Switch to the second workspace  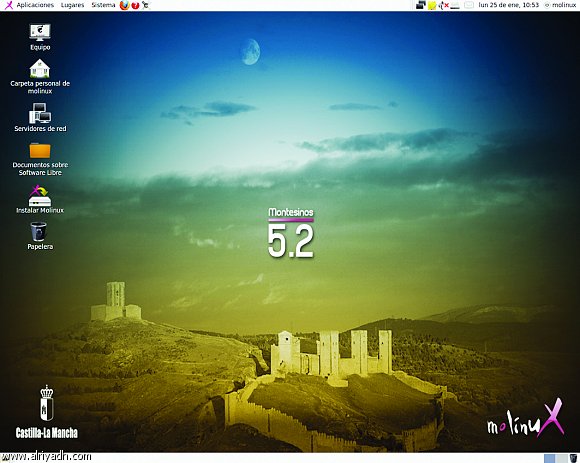coord(561,459)
